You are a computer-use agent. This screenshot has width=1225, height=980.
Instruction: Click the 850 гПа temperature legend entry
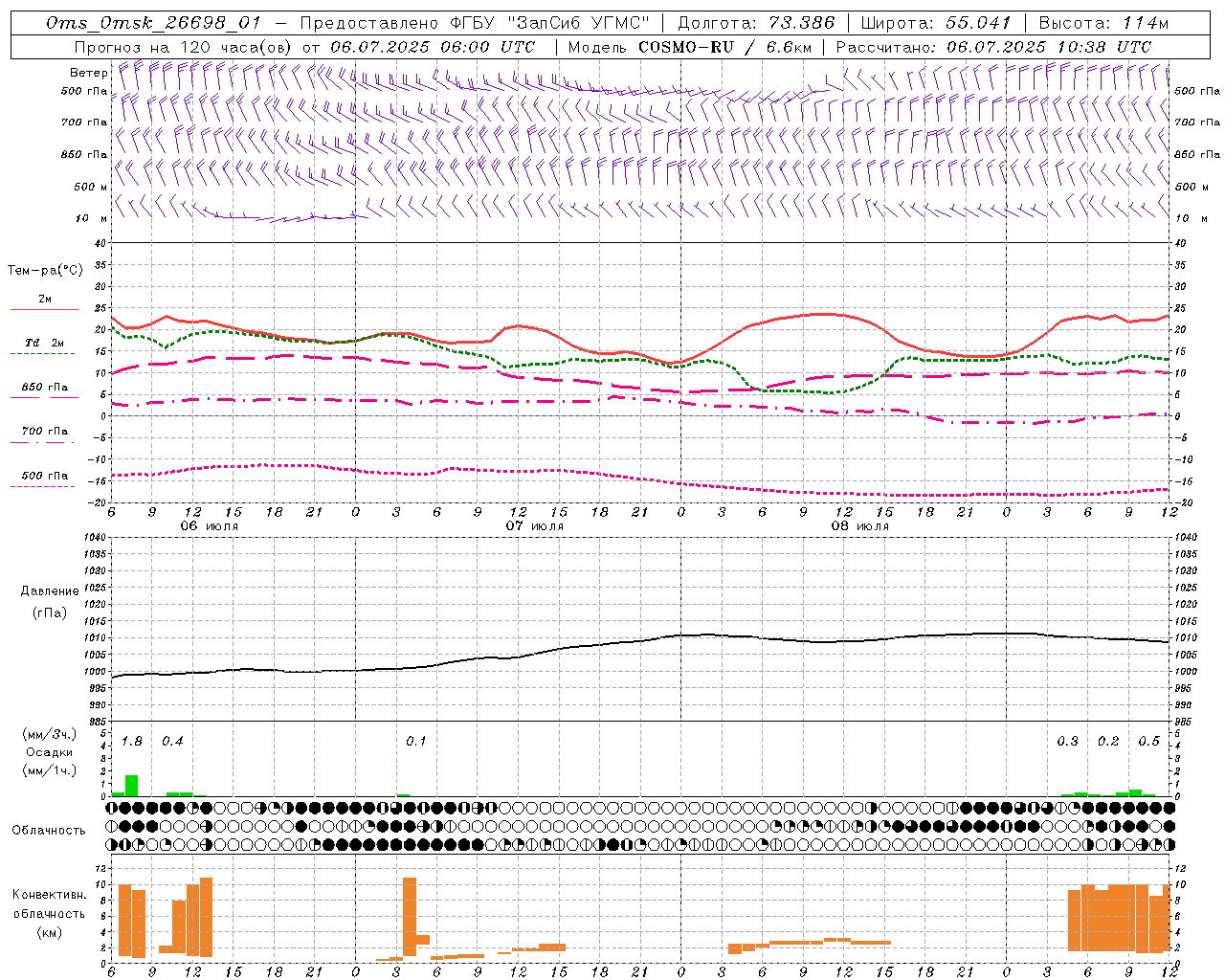click(x=44, y=388)
